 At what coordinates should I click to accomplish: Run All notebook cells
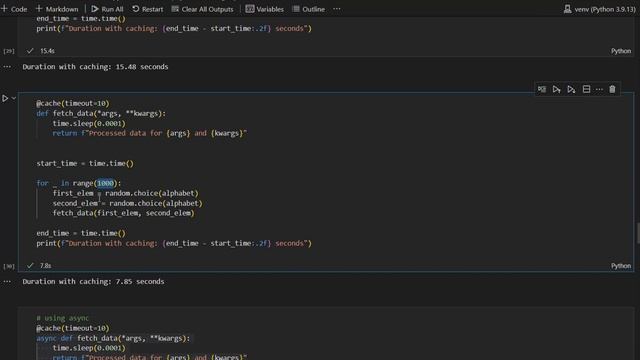click(x=107, y=9)
